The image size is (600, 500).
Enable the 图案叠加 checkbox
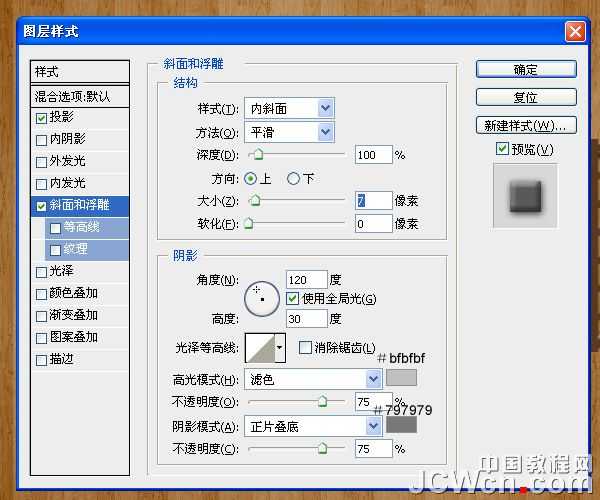[41, 338]
